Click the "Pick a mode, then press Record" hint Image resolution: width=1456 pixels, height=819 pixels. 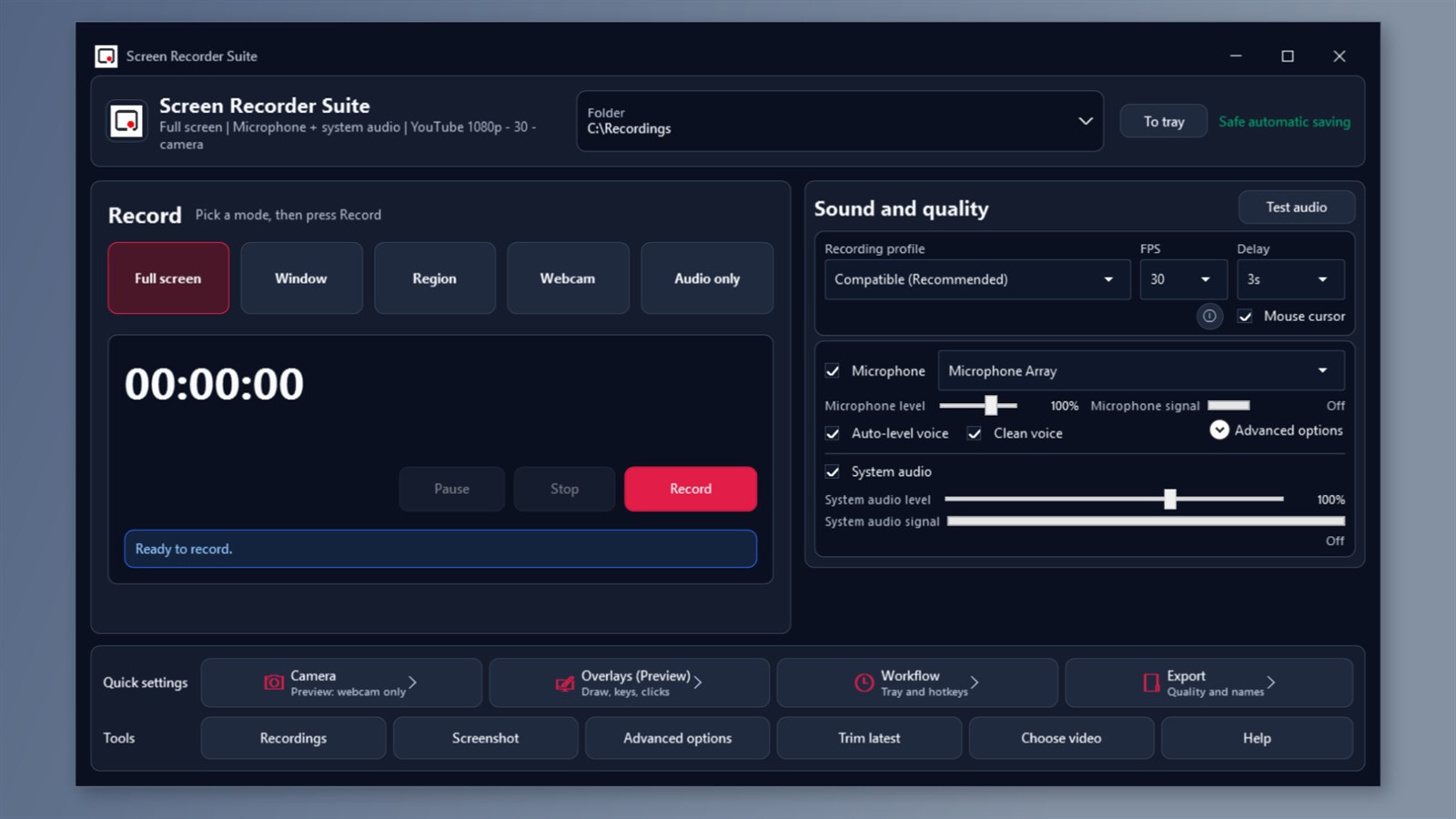tap(288, 215)
